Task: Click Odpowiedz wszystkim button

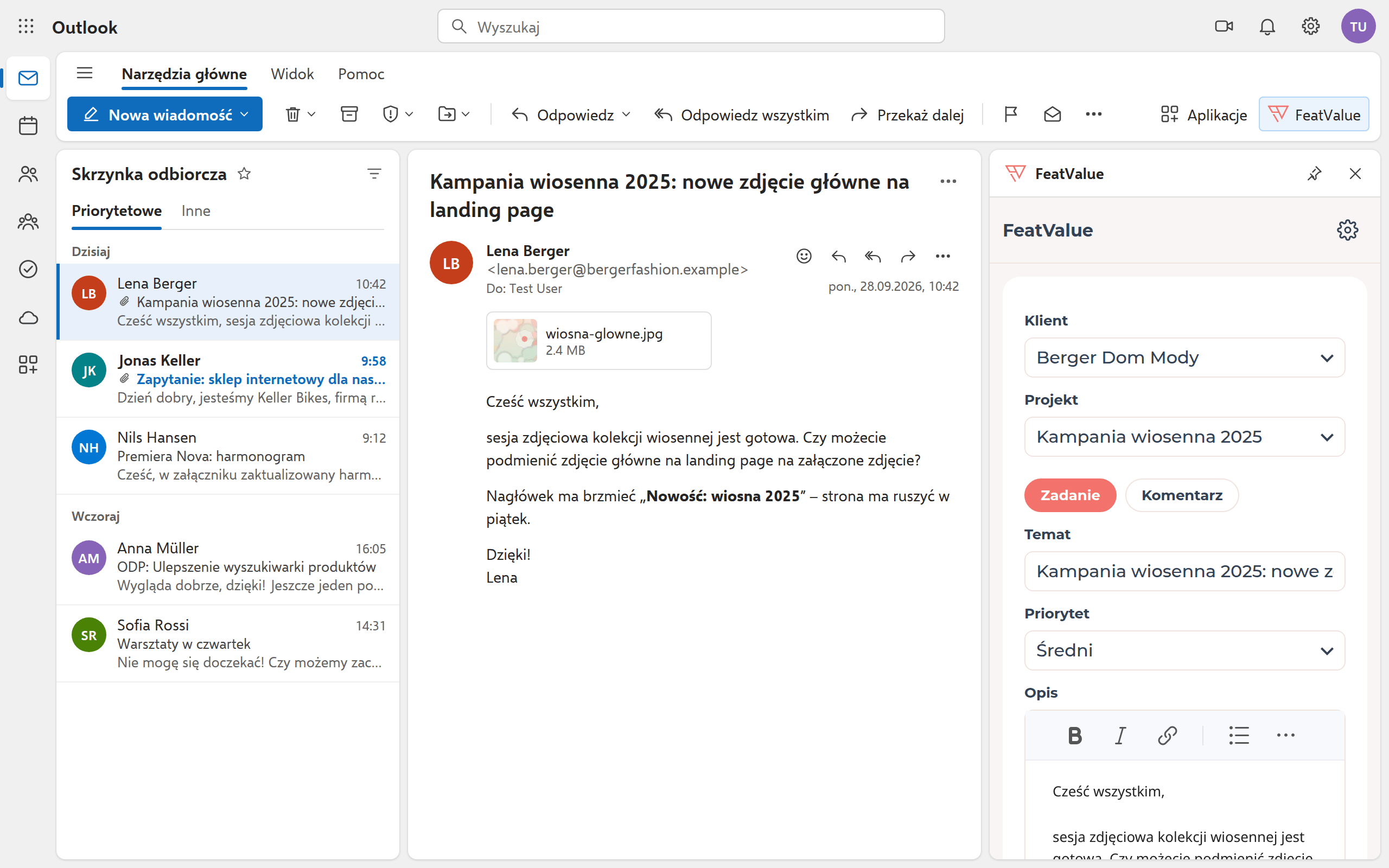Action: click(x=742, y=115)
